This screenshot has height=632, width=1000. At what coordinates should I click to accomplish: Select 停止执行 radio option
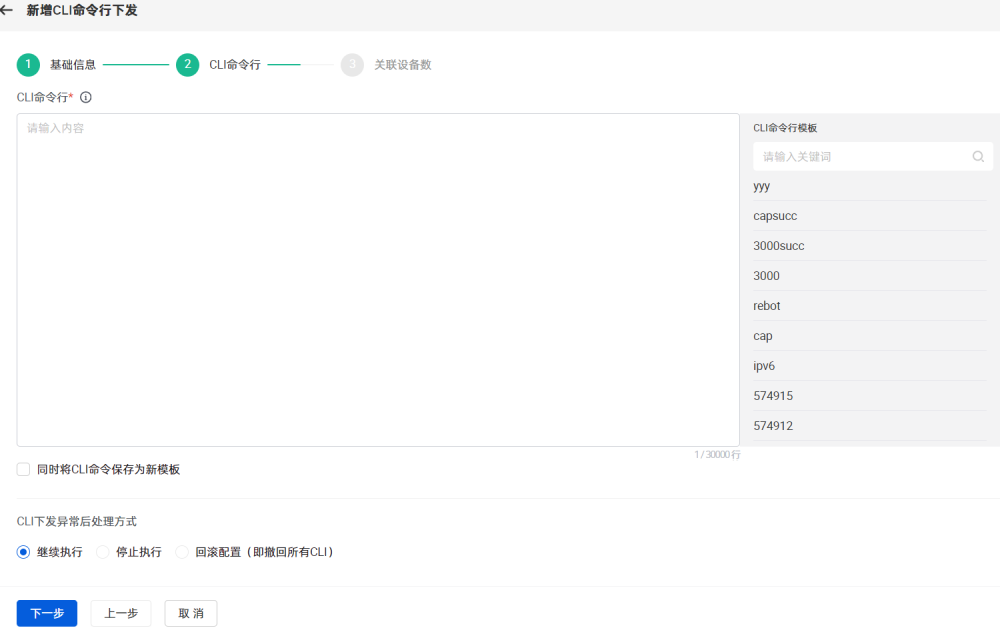click(103, 552)
